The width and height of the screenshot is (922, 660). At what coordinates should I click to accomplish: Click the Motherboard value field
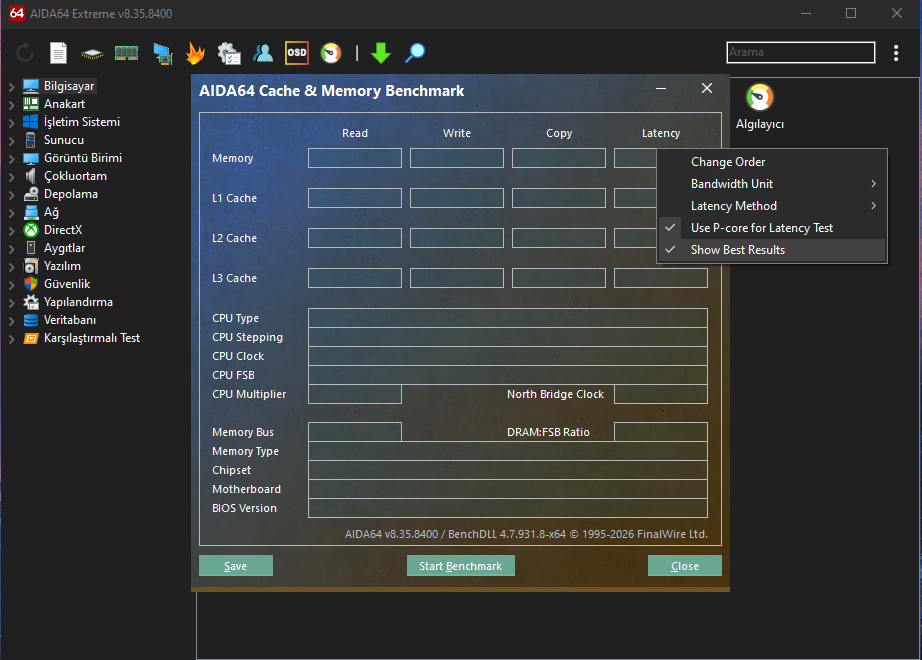pyautogui.click(x=507, y=489)
